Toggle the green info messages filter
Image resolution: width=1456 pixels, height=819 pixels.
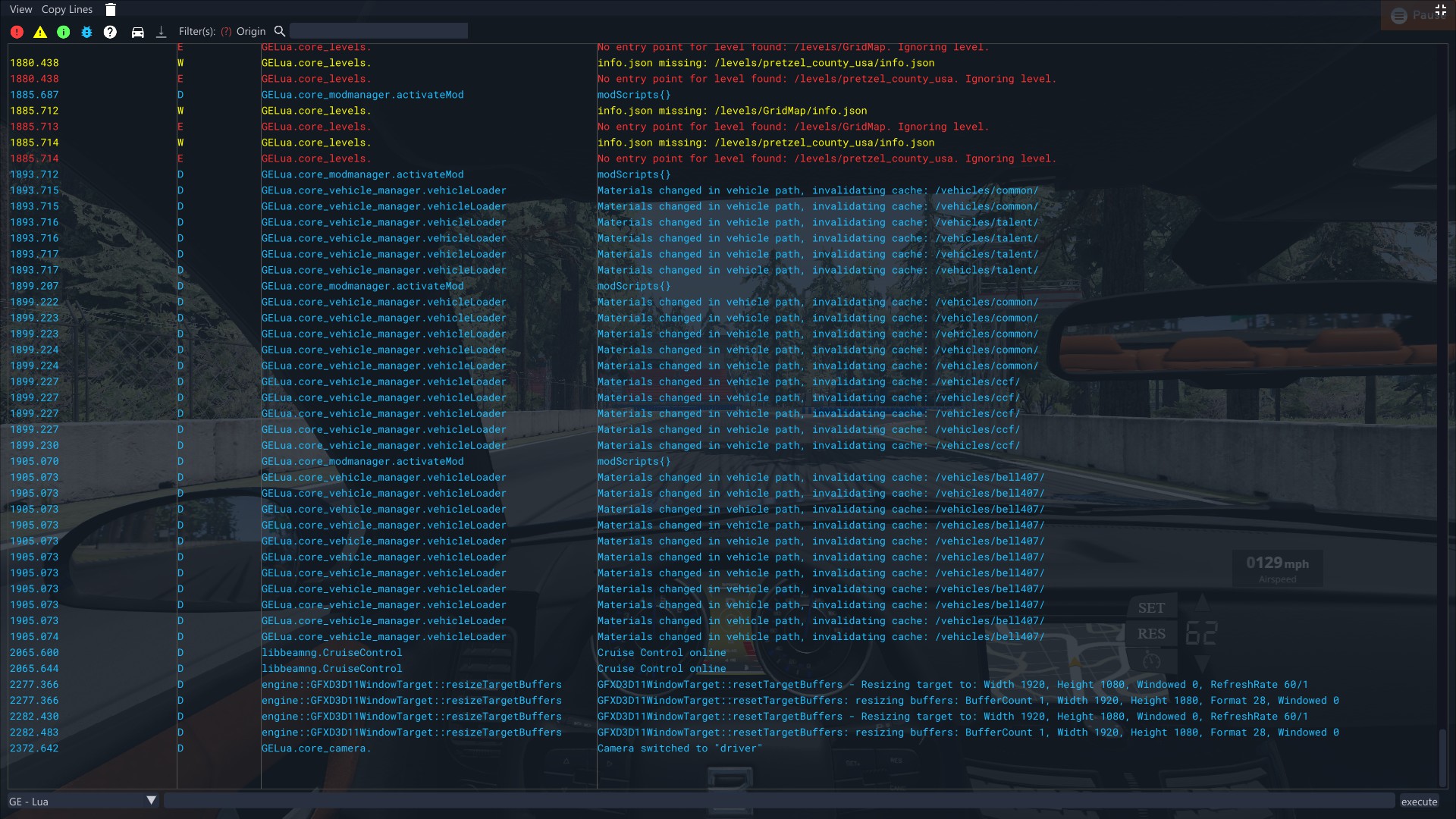64,32
